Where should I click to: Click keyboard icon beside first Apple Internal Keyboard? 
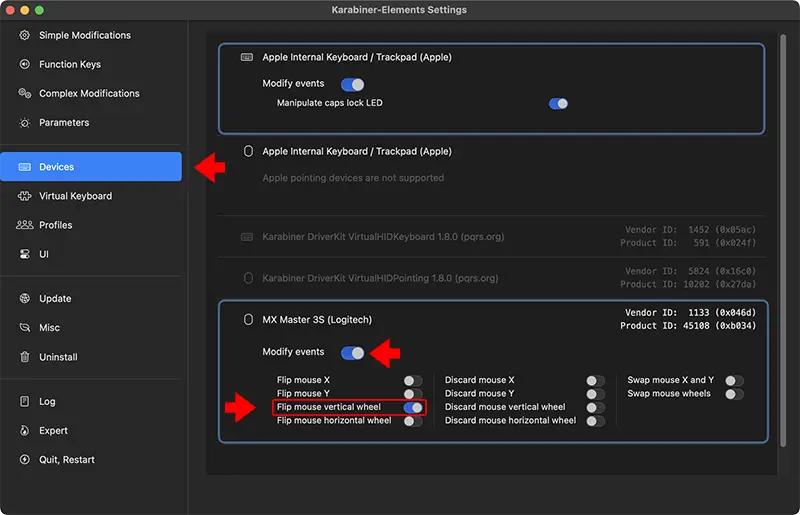(247, 57)
